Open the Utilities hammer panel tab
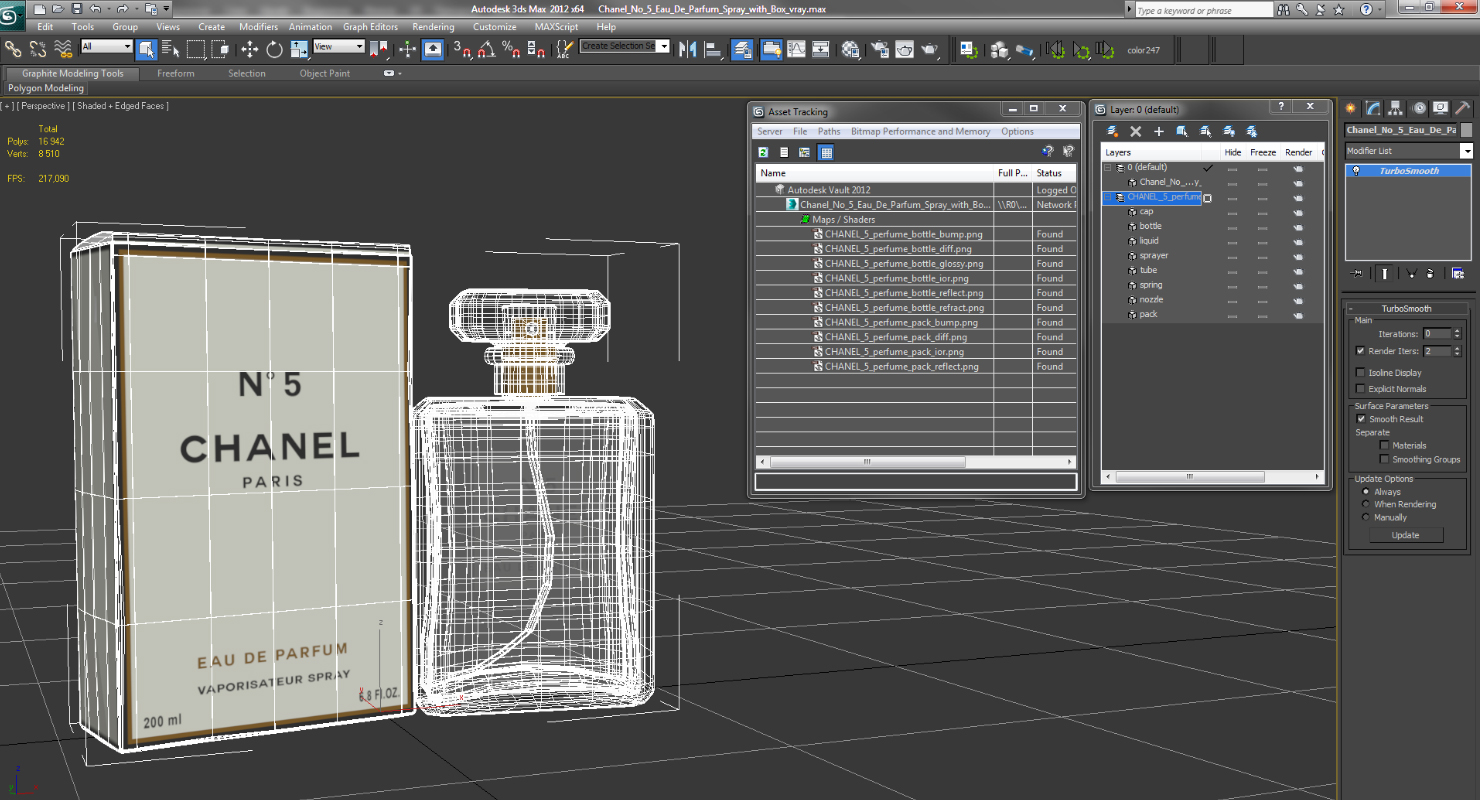 1462,108
